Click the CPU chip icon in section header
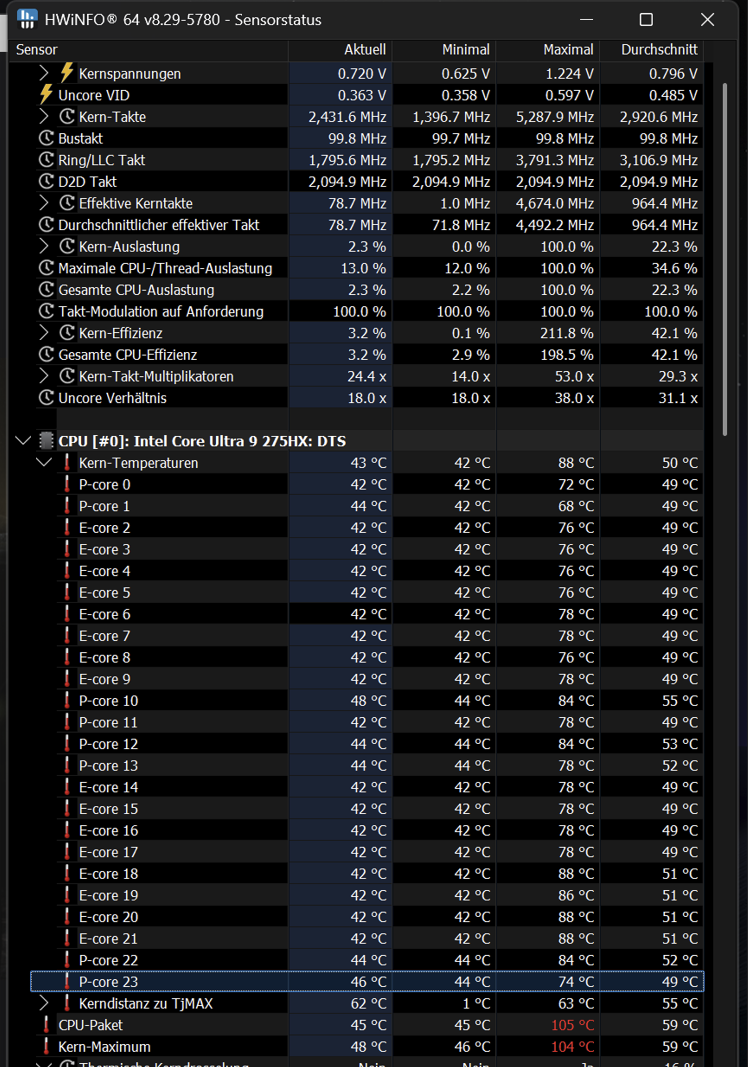Image resolution: width=748 pixels, height=1067 pixels. coord(46,441)
